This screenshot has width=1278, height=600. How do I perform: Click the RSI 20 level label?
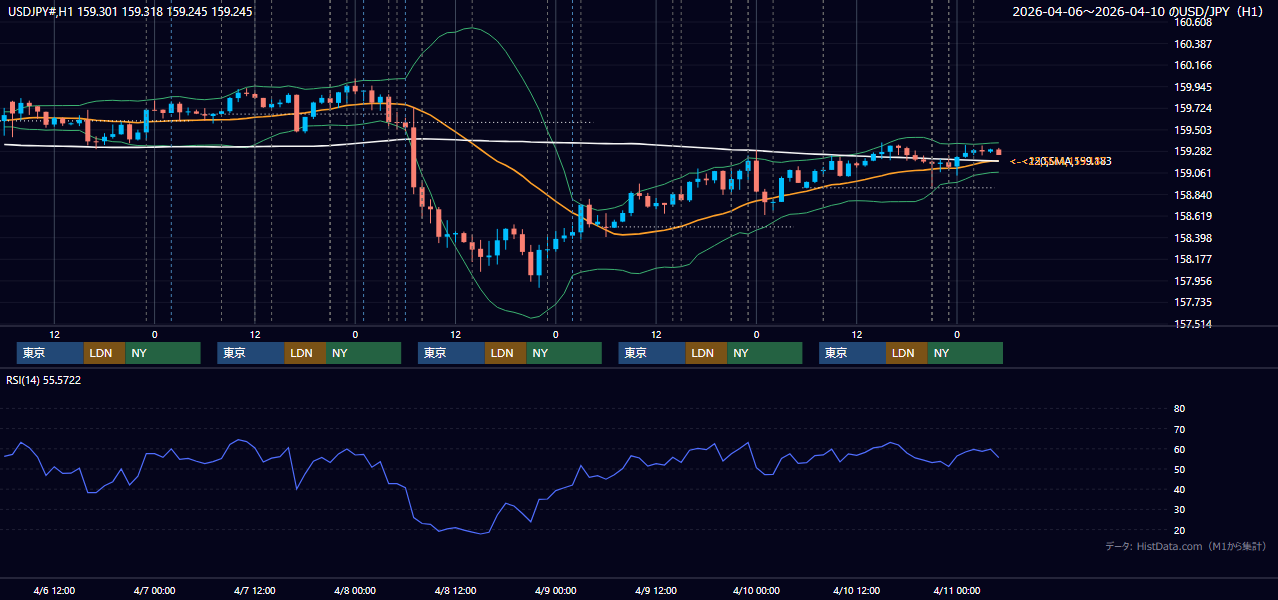[x=1179, y=531]
